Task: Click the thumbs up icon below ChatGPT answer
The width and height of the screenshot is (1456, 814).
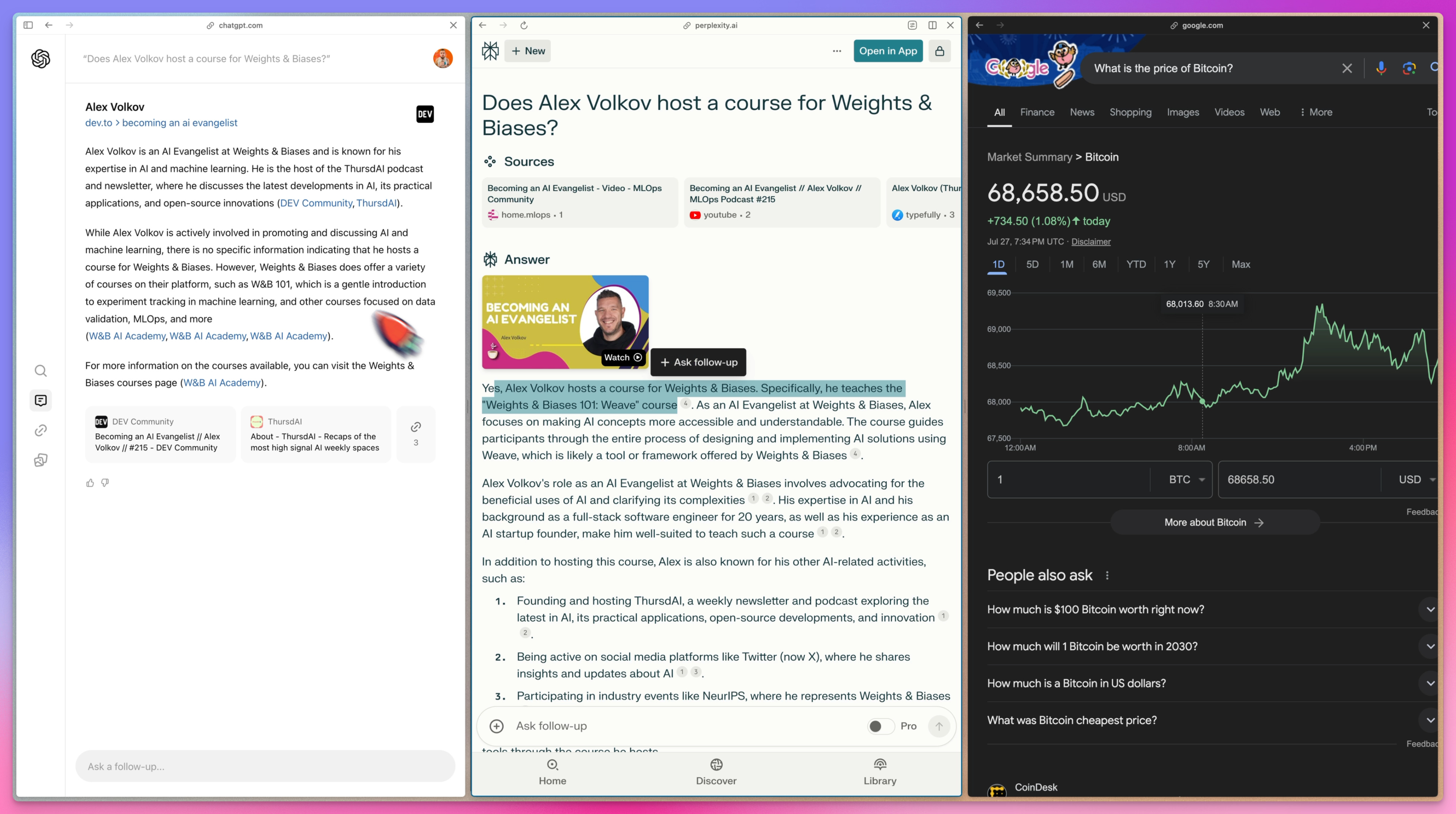Action: coord(90,483)
